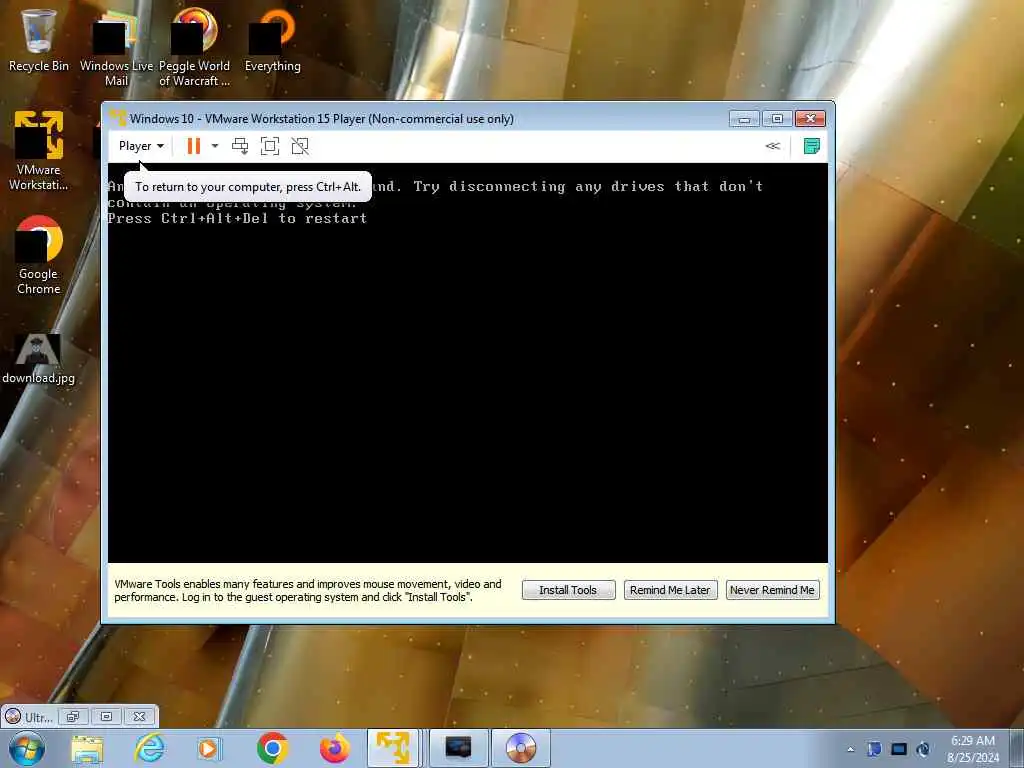Open the clock showing 6:29 AM
This screenshot has height=768, width=1024.
(x=973, y=749)
